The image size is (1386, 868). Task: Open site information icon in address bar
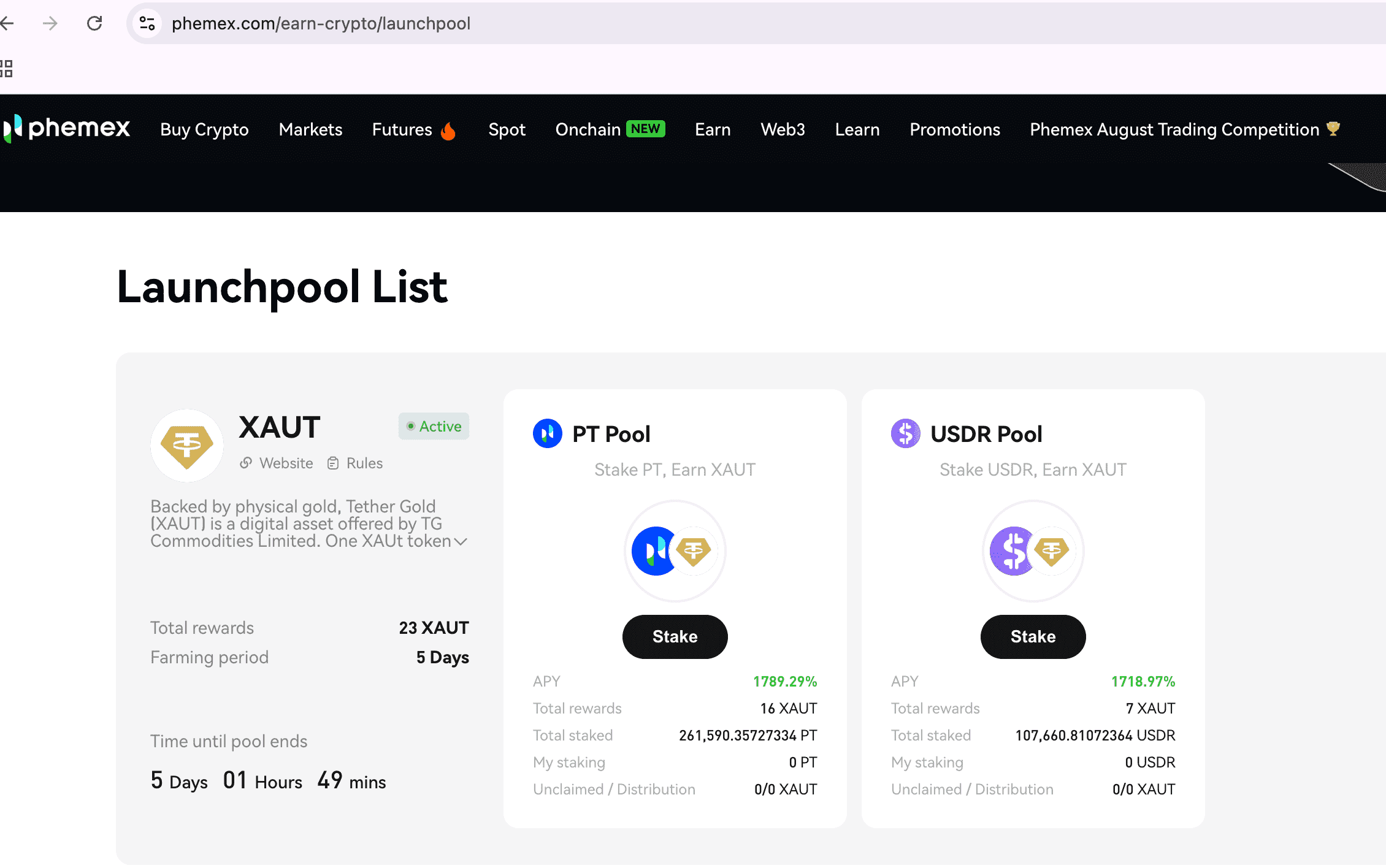[x=147, y=23]
